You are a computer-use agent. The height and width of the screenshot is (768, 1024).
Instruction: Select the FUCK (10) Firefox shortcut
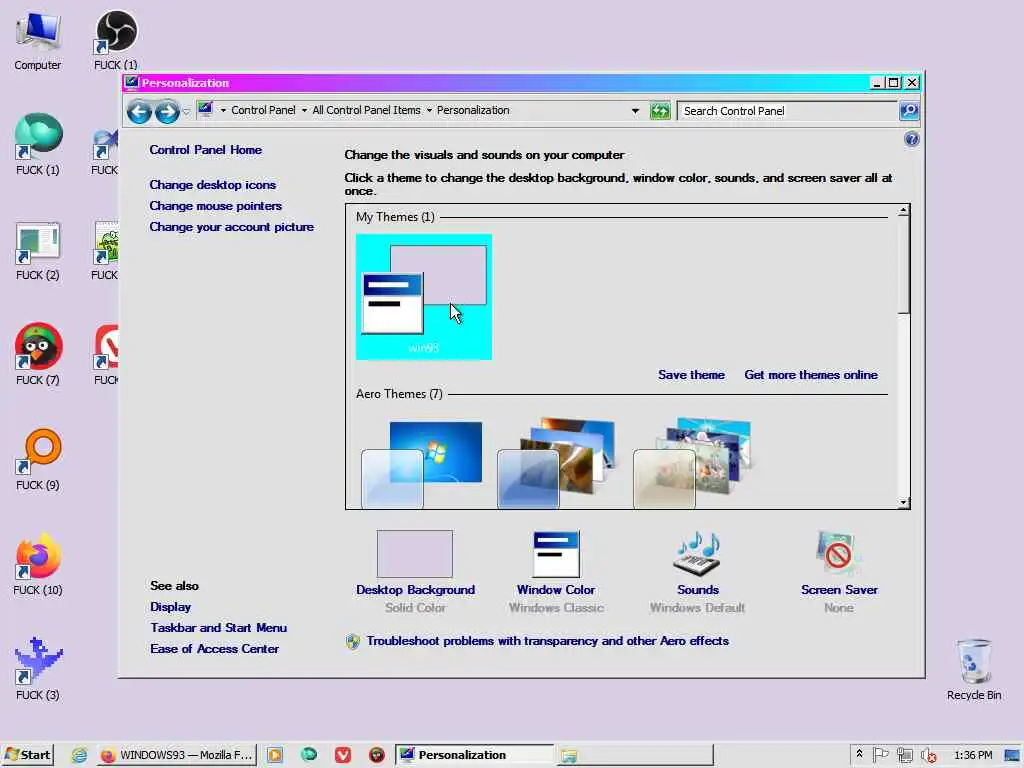(38, 565)
